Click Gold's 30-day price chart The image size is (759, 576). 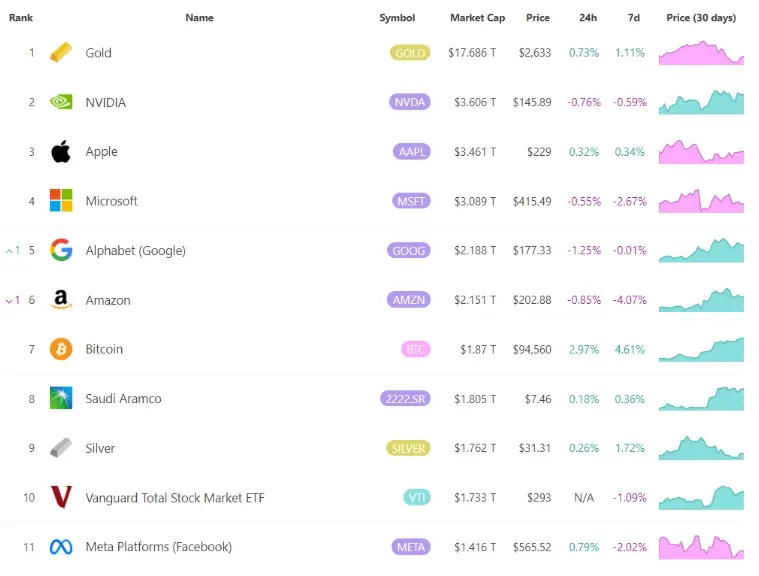point(701,53)
